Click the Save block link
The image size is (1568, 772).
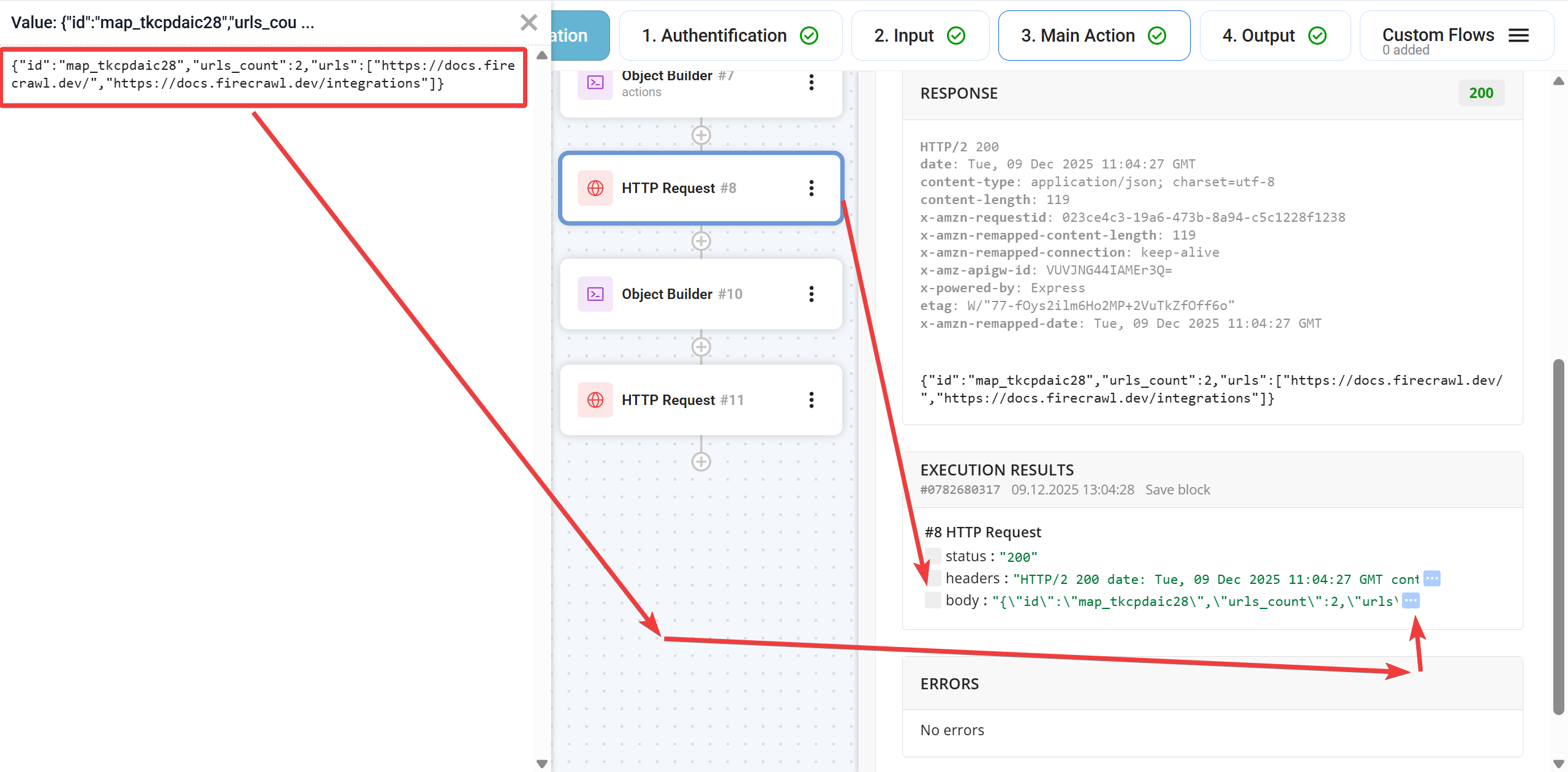pyautogui.click(x=1177, y=490)
